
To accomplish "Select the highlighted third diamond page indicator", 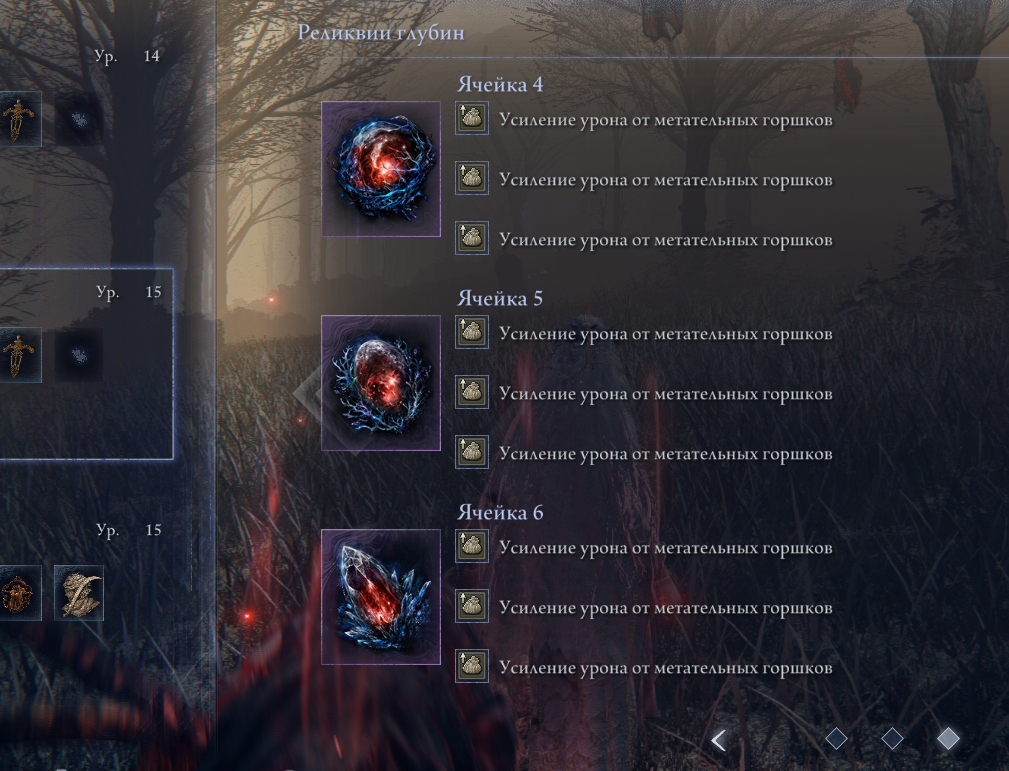I will [x=948, y=738].
